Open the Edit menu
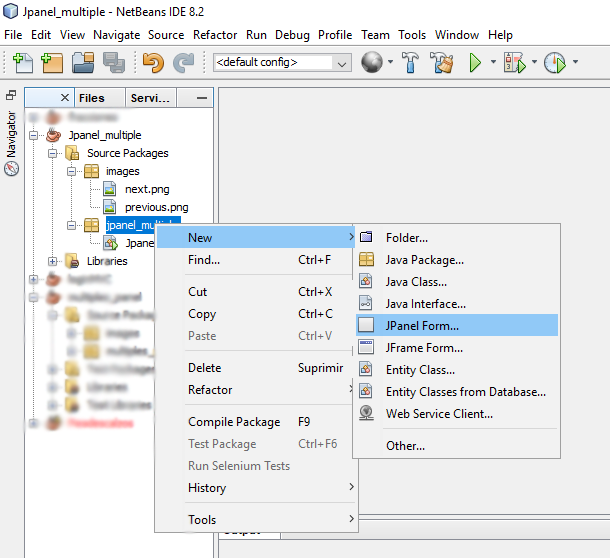This screenshot has width=610, height=558. click(41, 35)
